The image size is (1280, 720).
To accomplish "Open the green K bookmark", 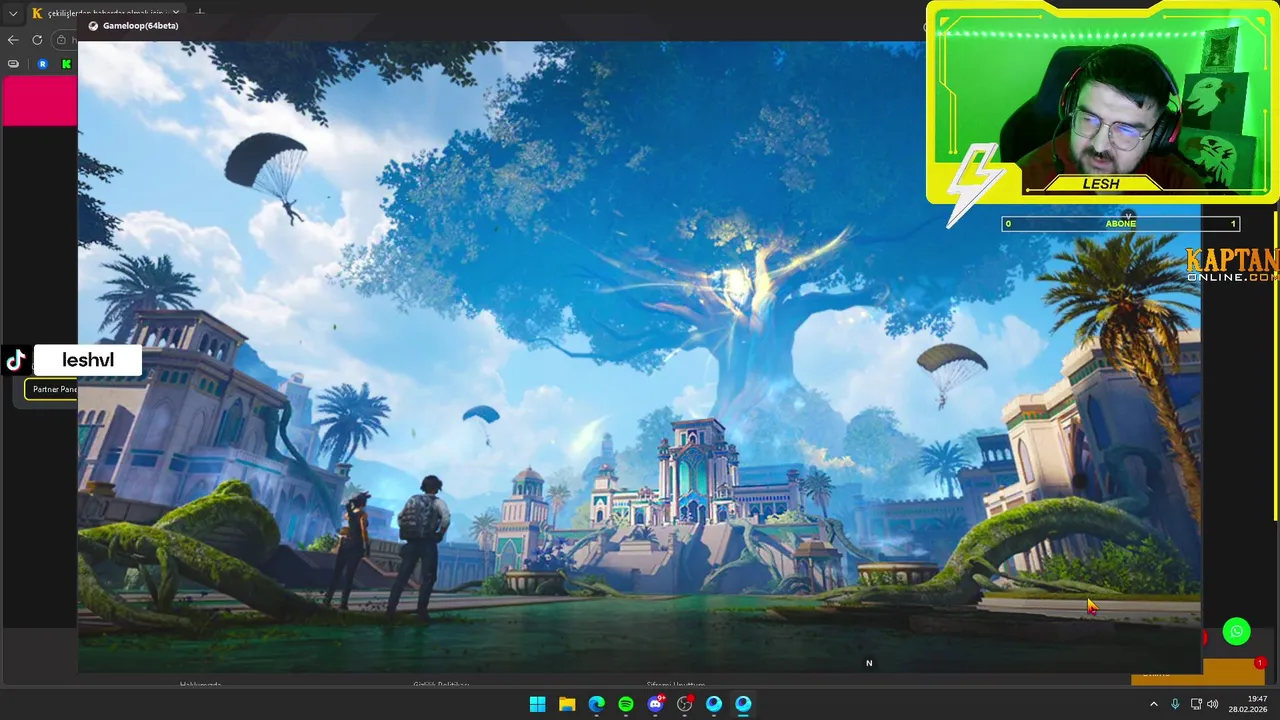I will pos(66,64).
